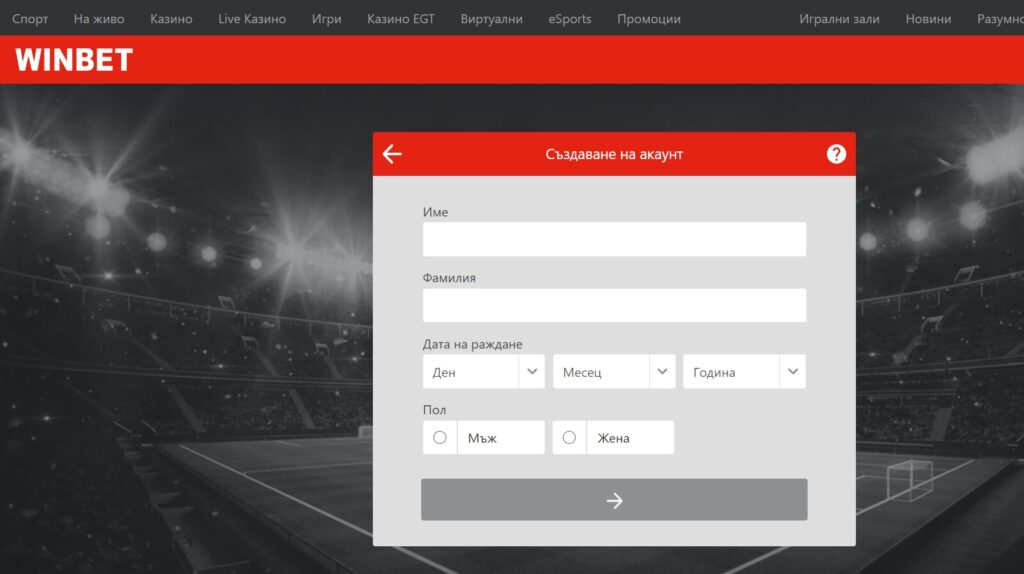Expand the Месец month dropdown
Screen dimensions: 1024x574
coord(613,372)
